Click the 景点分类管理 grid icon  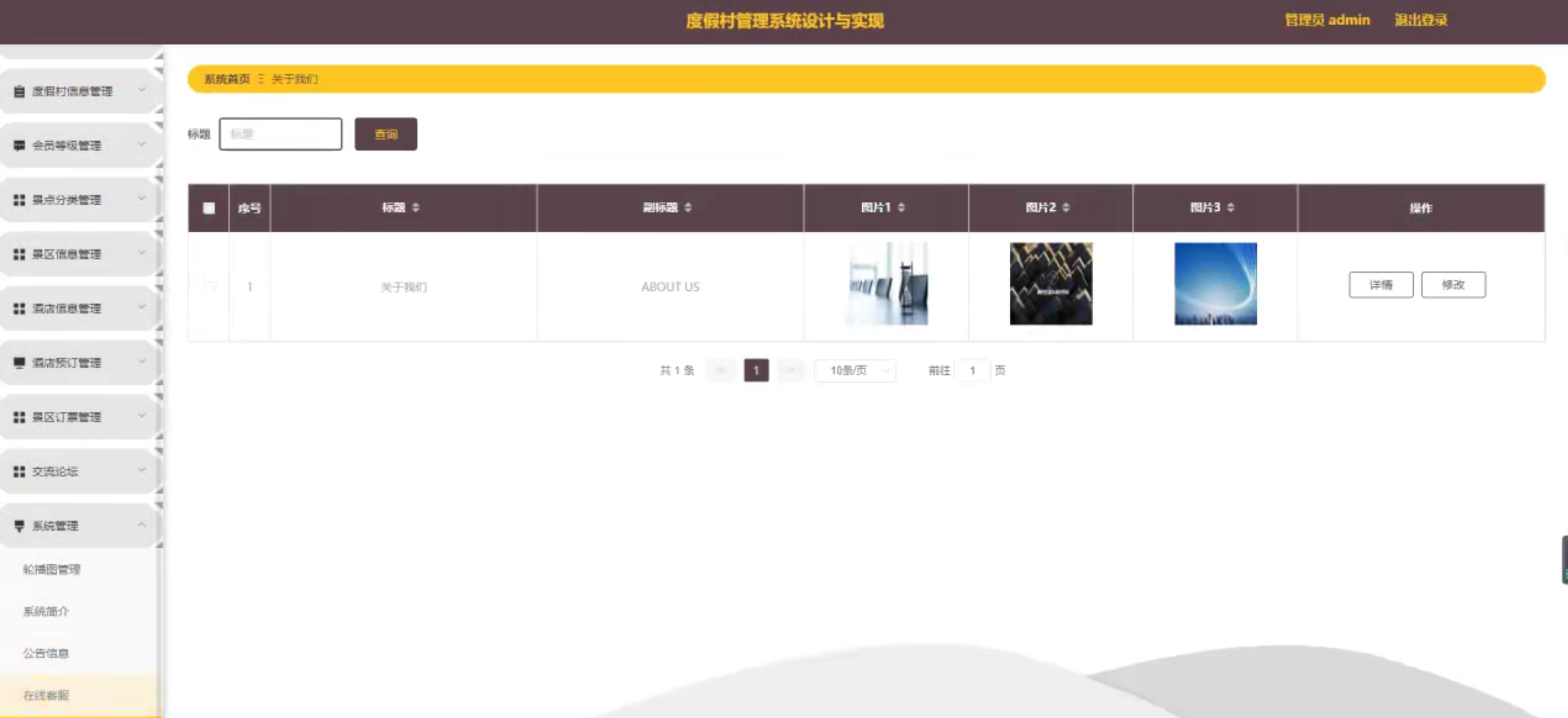[x=19, y=200]
